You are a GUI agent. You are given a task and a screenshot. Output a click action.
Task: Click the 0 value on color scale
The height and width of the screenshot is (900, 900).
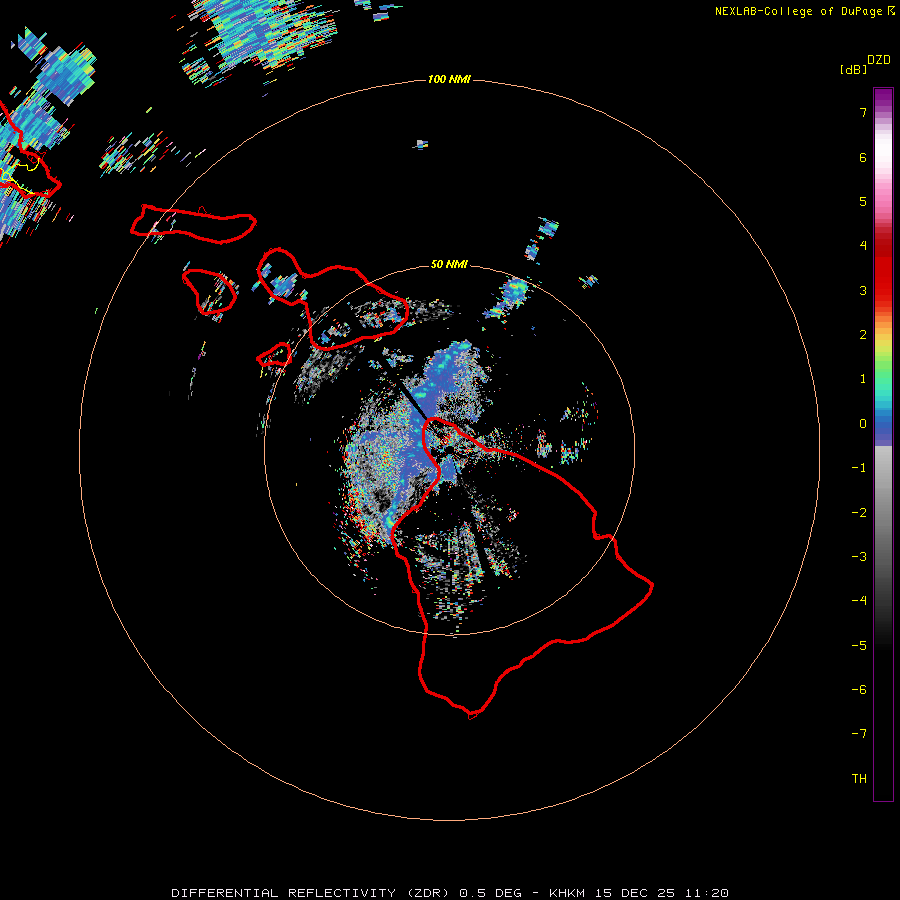(863, 424)
